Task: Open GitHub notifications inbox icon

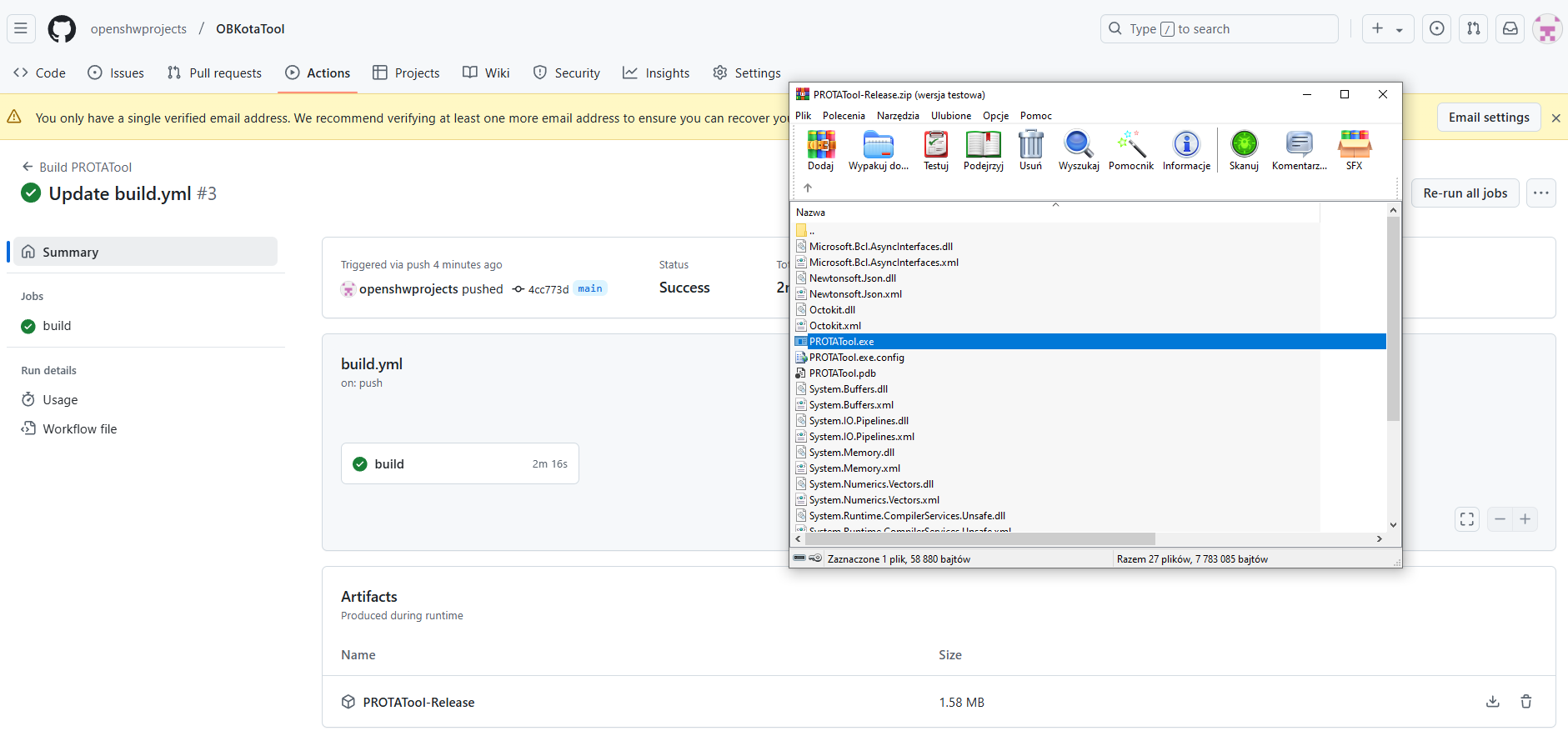Action: pos(1510,29)
